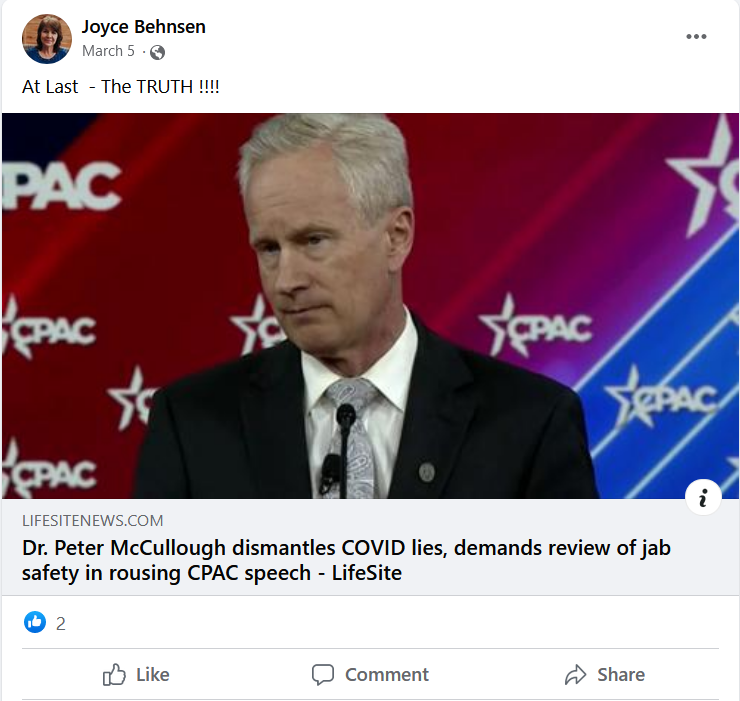Click the 'At Last - The TRUTH' post text
740x701 pixels.
120,87
